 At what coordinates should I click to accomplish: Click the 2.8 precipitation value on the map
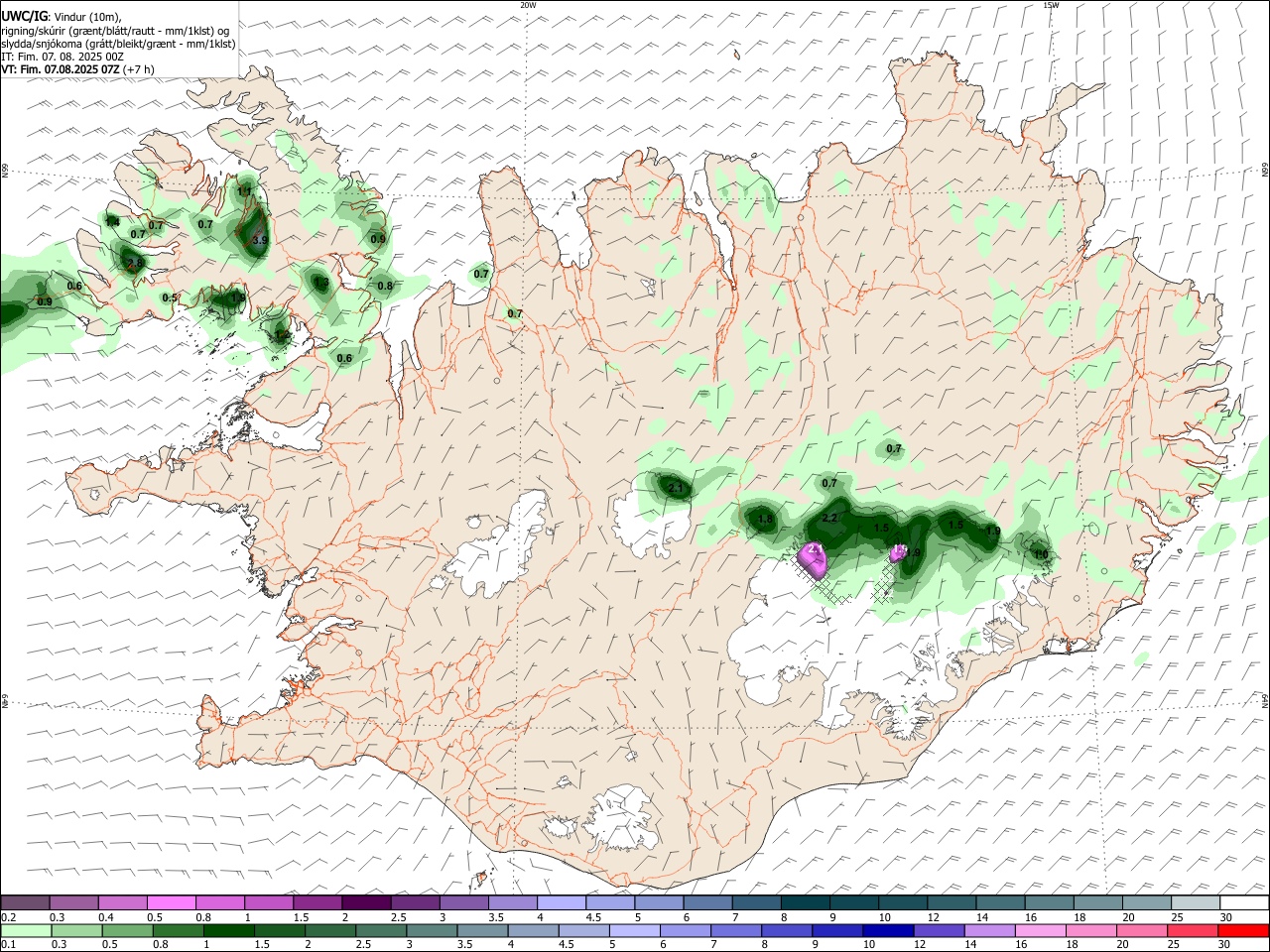click(135, 263)
